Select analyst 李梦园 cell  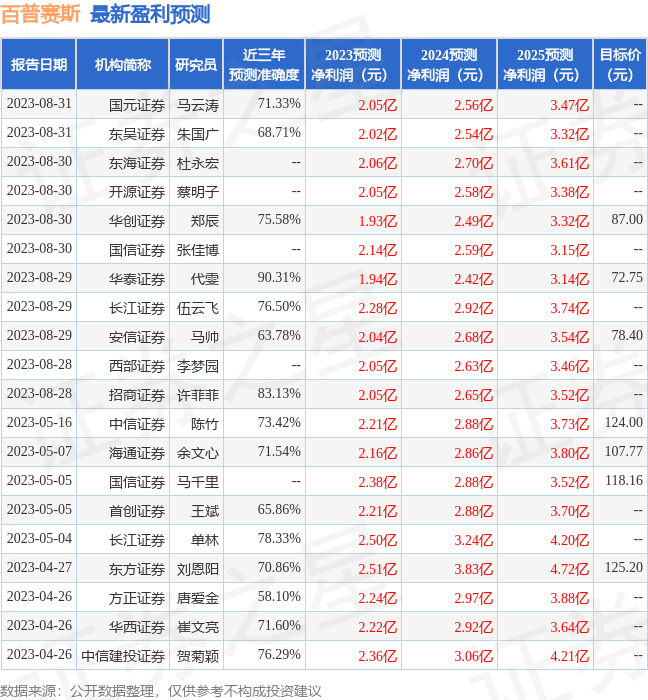tap(198, 366)
